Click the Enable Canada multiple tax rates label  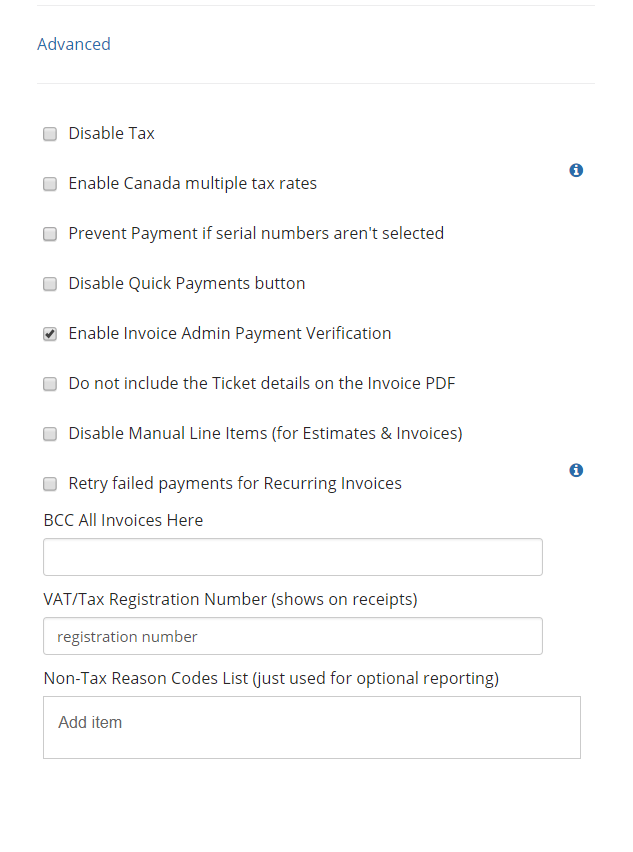(192, 183)
